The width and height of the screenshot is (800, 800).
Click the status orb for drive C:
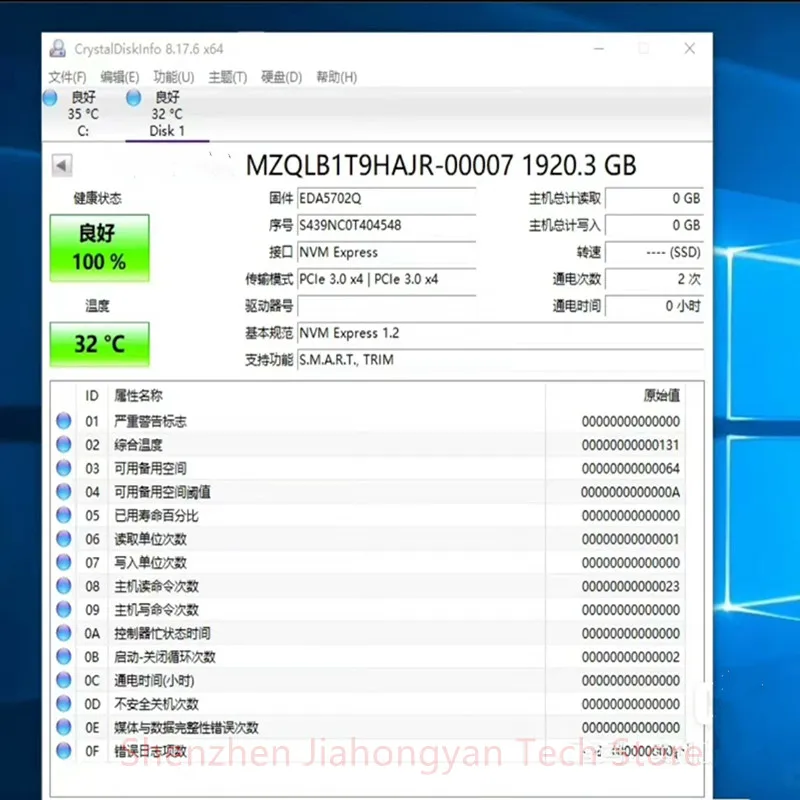[x=51, y=98]
